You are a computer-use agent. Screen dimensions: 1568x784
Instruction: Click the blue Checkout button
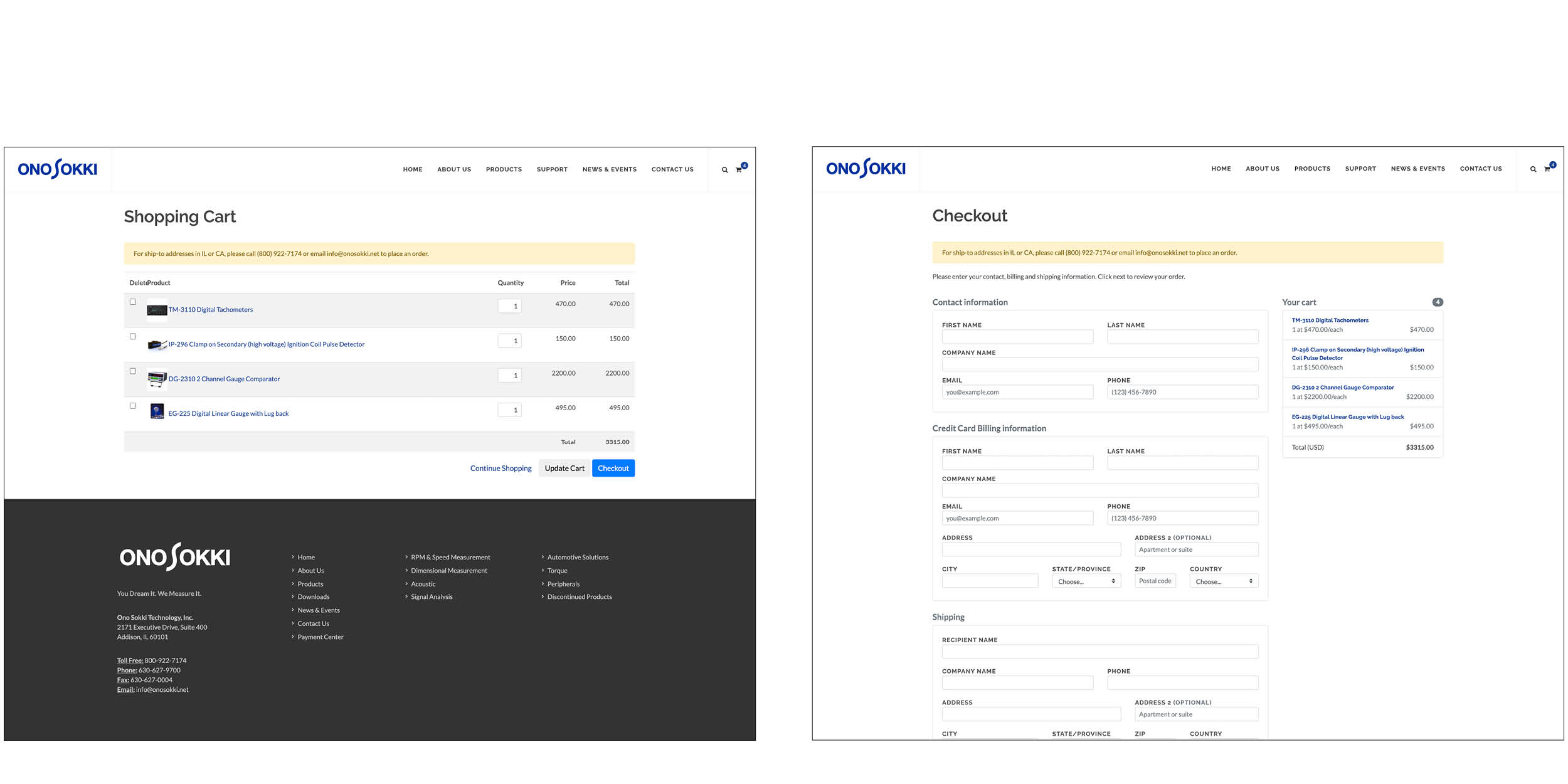pos(613,468)
